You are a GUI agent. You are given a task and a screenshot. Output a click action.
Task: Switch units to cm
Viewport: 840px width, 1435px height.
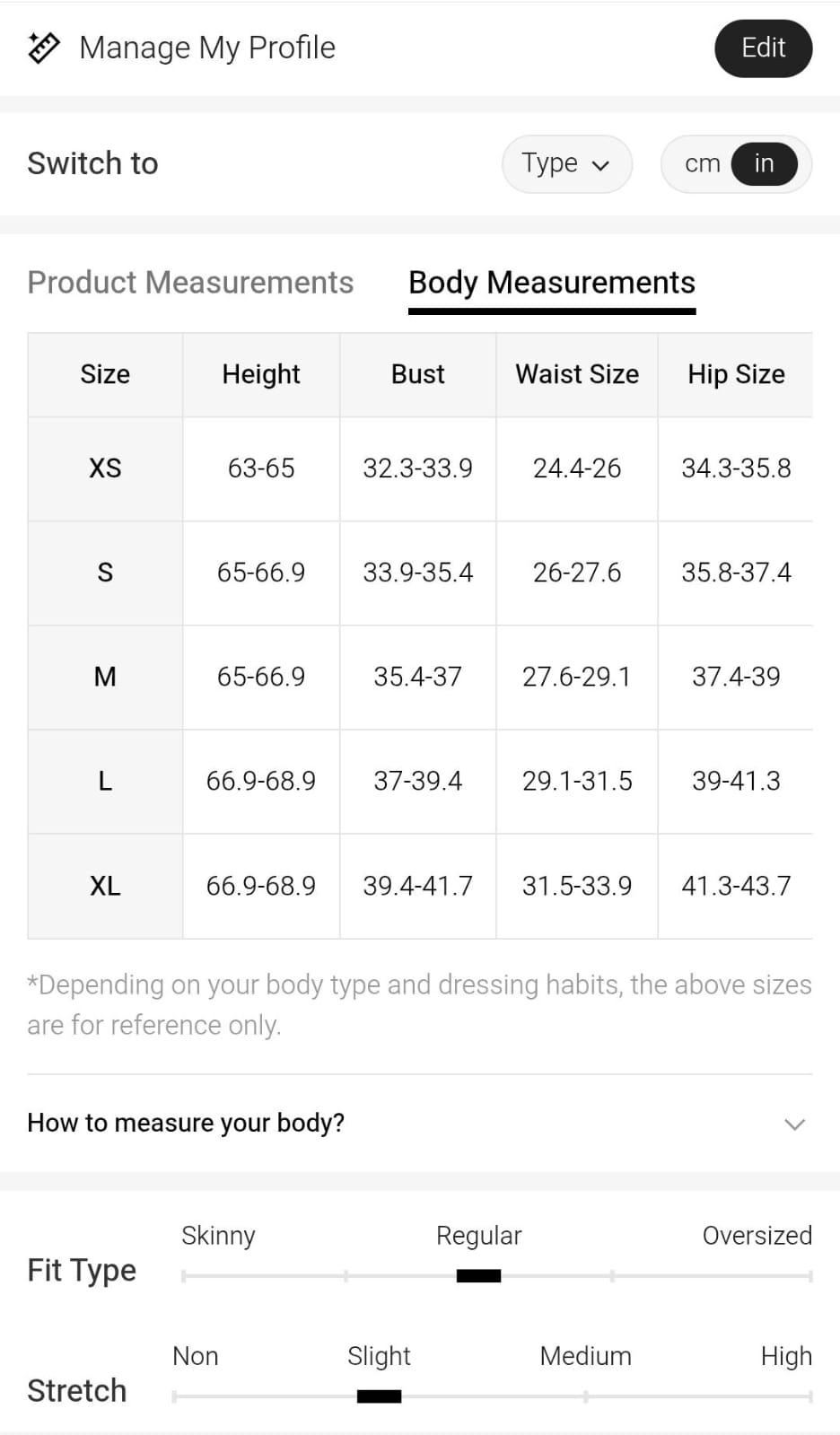click(702, 163)
